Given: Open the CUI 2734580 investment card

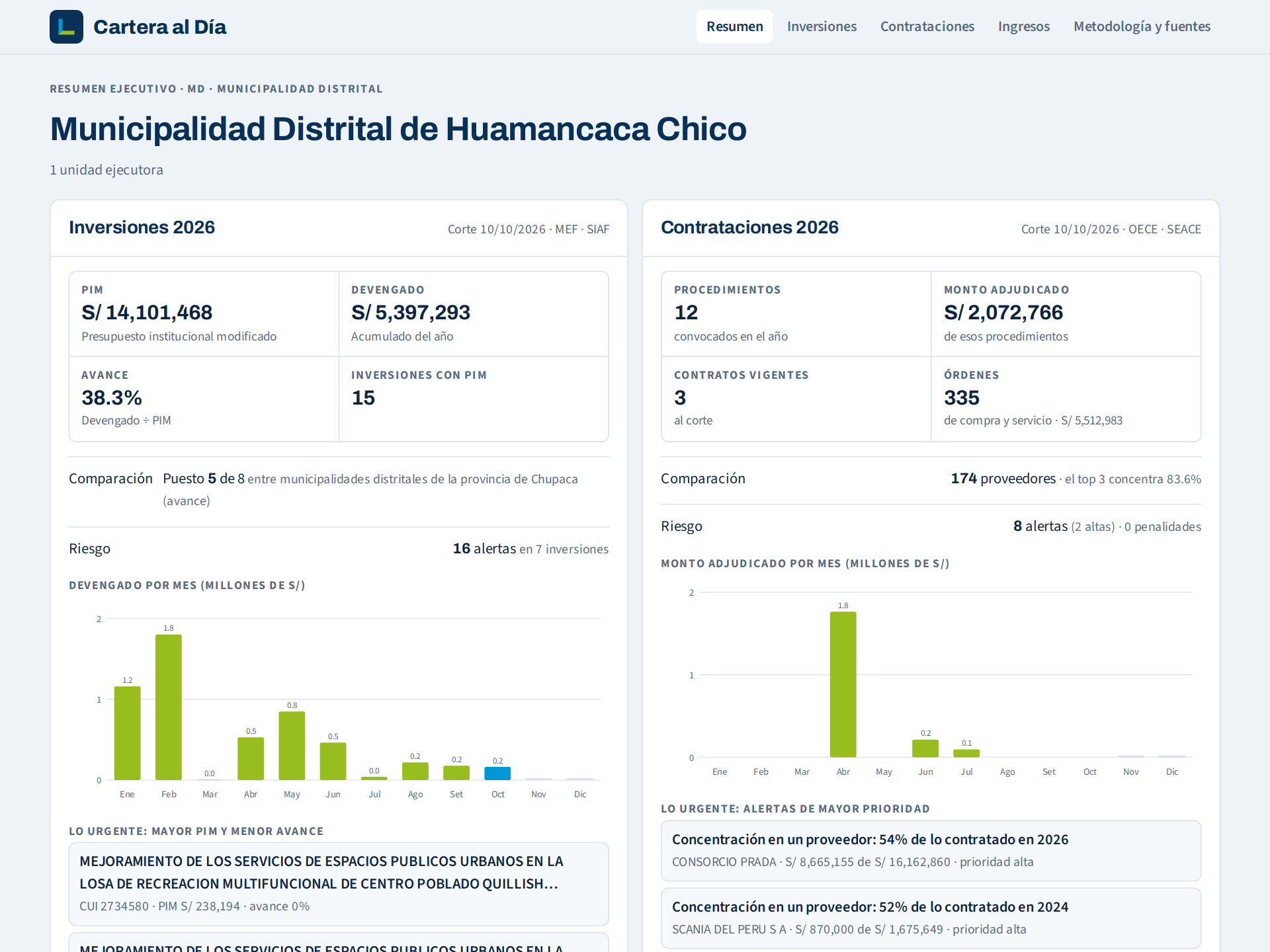Looking at the screenshot, I should coord(339,884).
